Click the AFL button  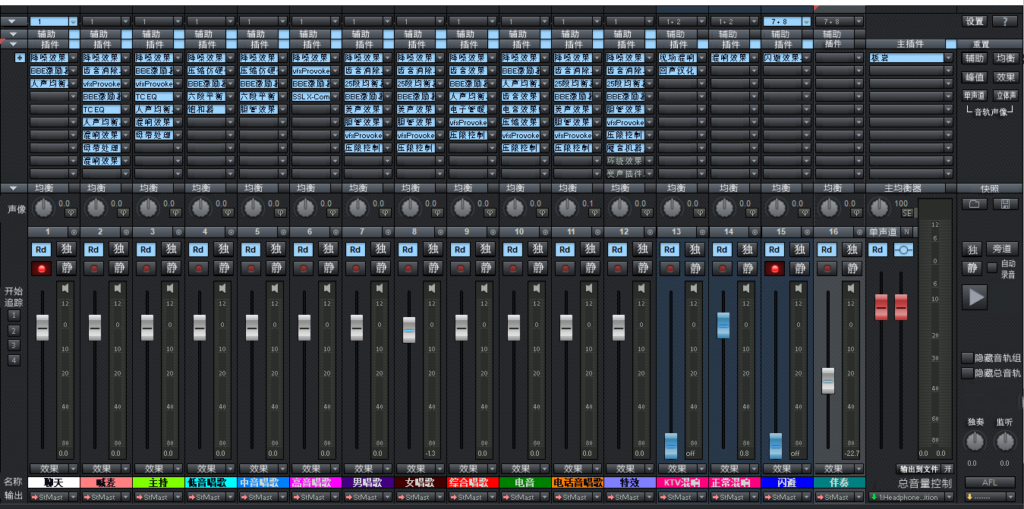coord(989,482)
